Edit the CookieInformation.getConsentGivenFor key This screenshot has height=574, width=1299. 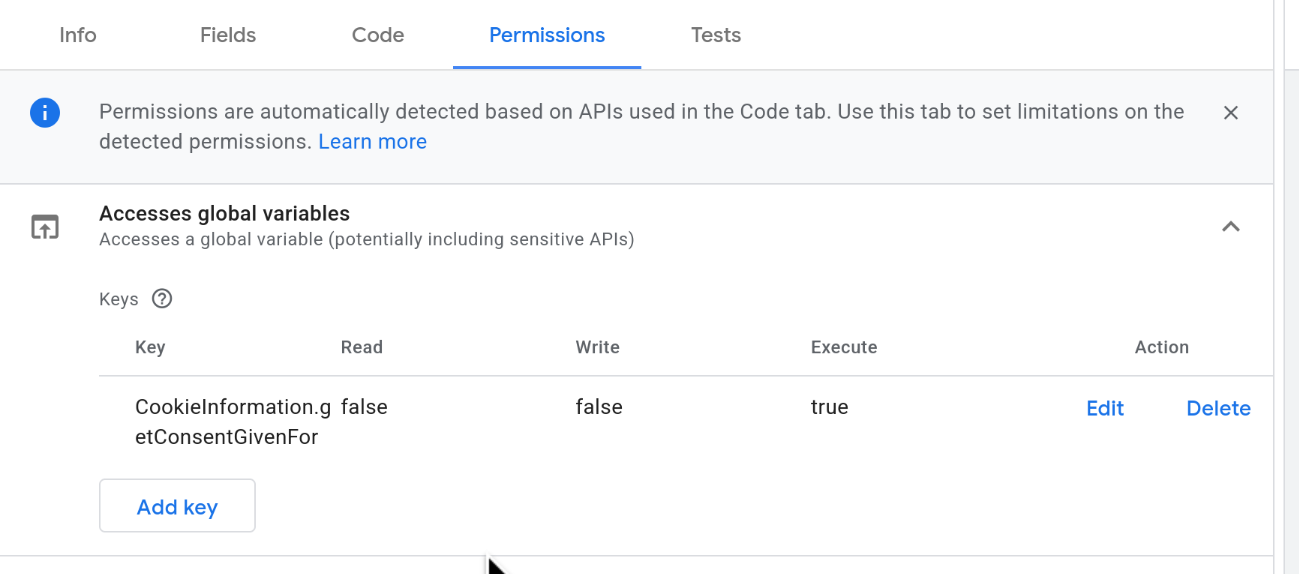click(1105, 408)
